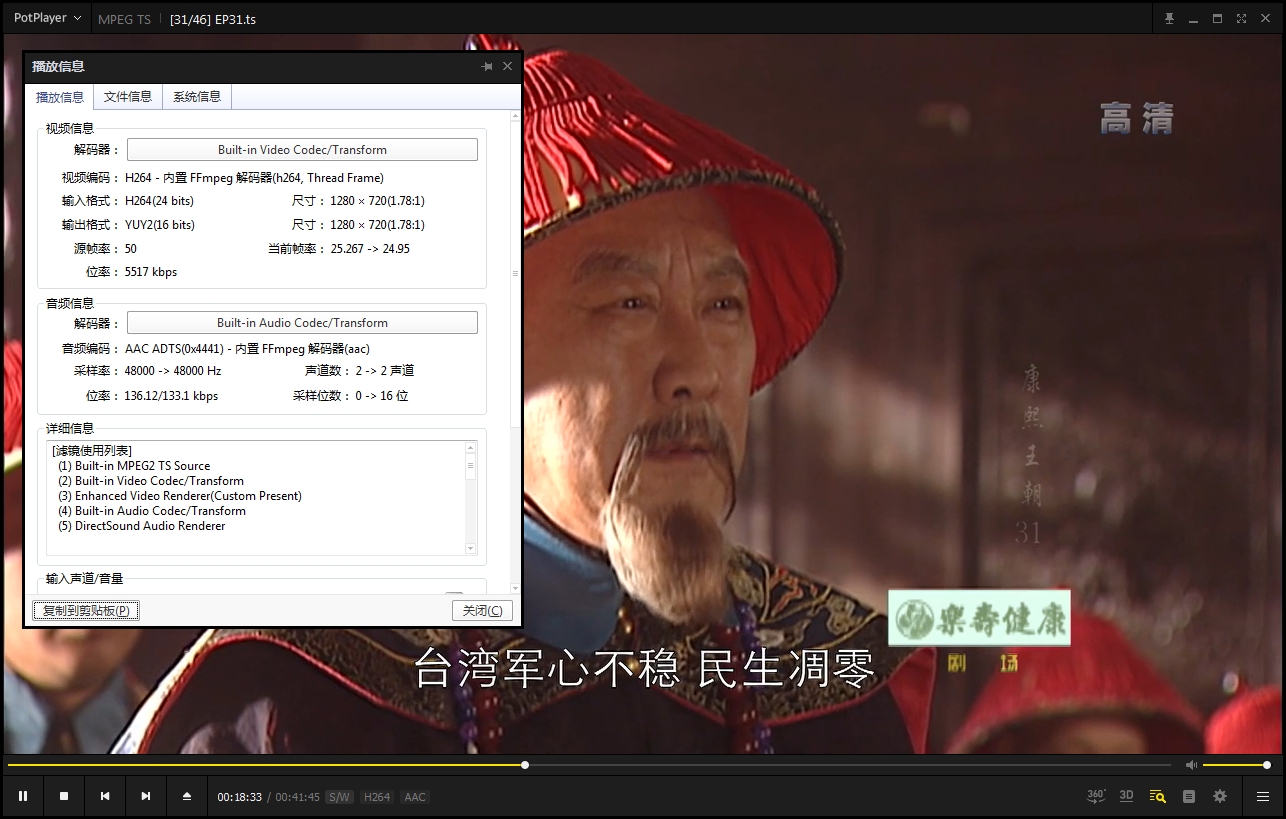Open the playlist panel icon
Screen dimensions: 1286x819
pos(1189,796)
